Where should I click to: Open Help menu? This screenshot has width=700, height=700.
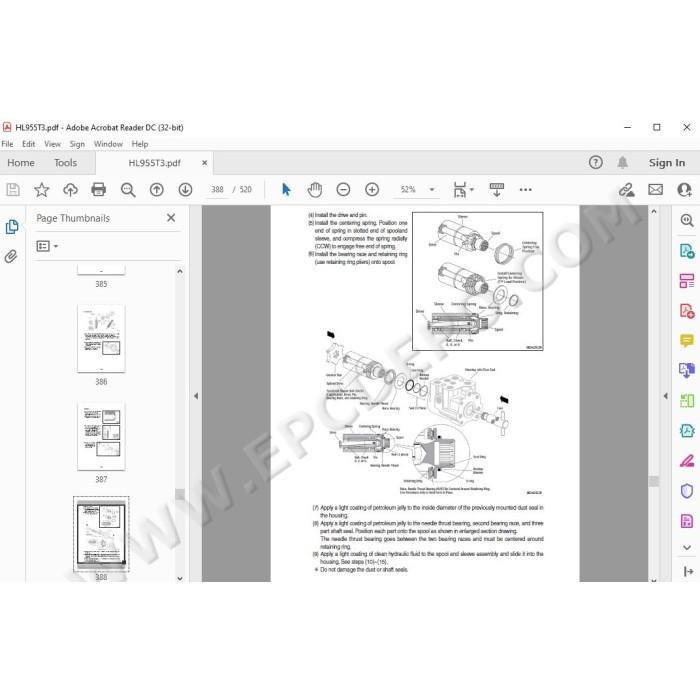click(140, 144)
